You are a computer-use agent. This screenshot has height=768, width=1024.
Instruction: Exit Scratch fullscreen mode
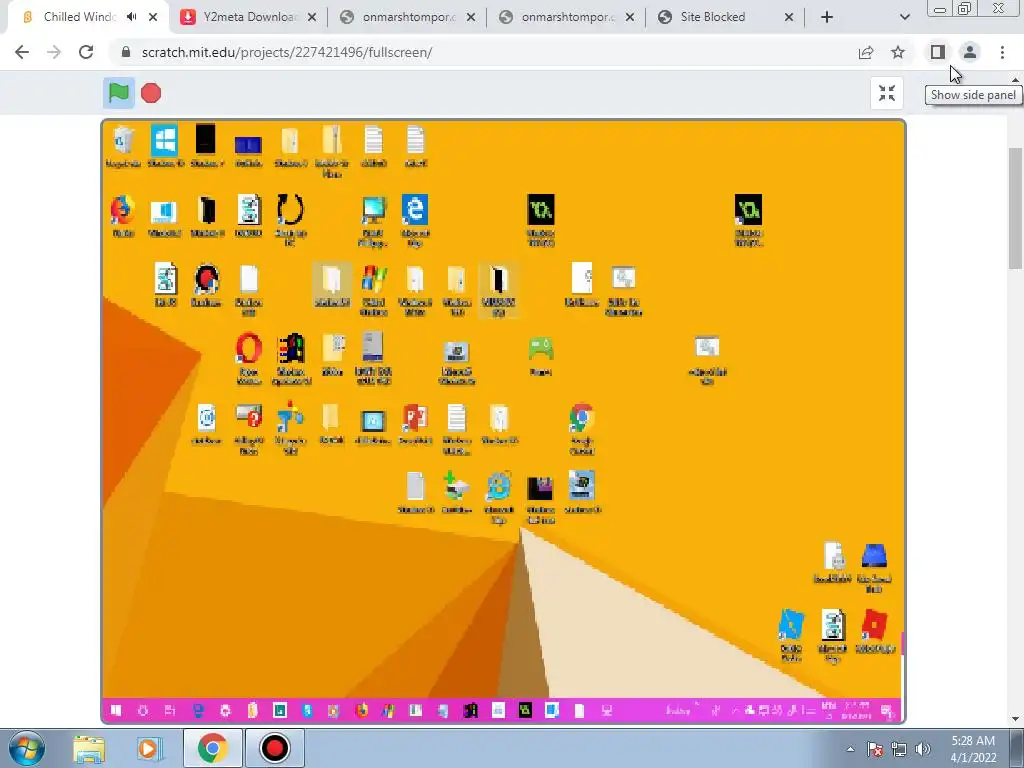point(886,93)
